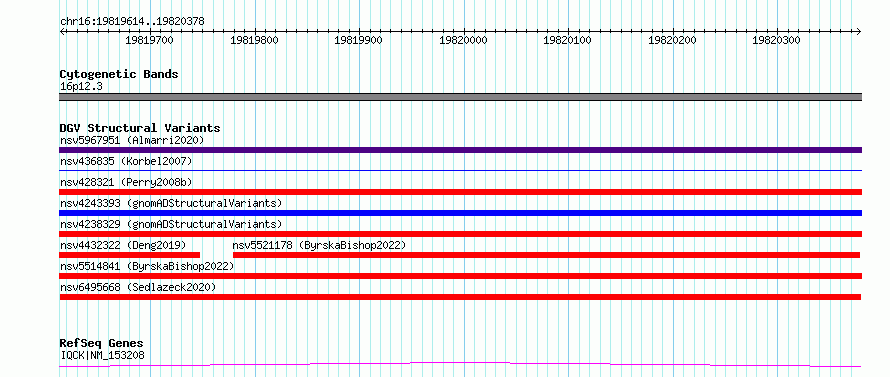Click the 19820200 ruler coordinate
The height and width of the screenshot is (377, 890).
pyautogui.click(x=672, y=40)
